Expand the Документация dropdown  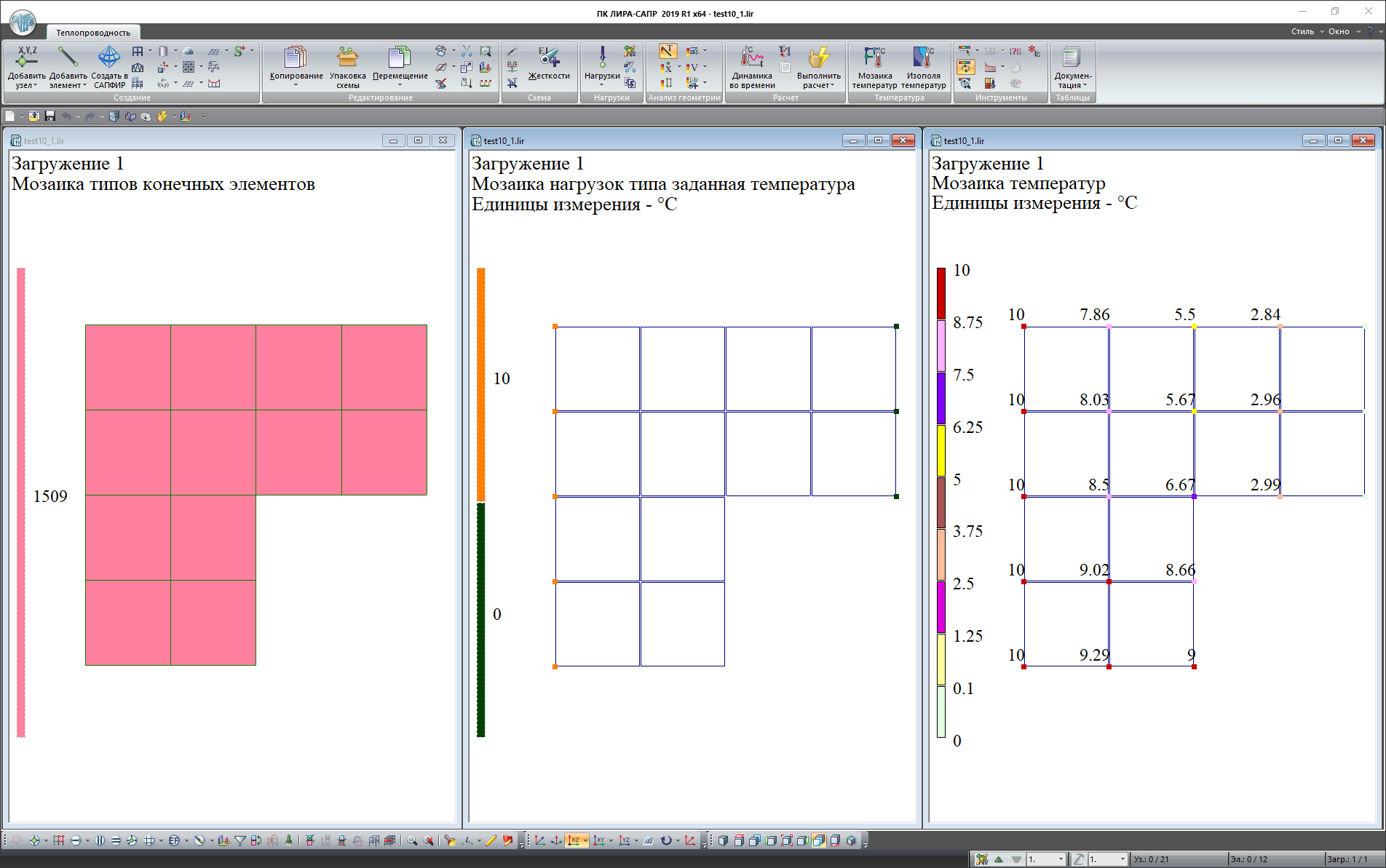pyautogui.click(x=1072, y=85)
